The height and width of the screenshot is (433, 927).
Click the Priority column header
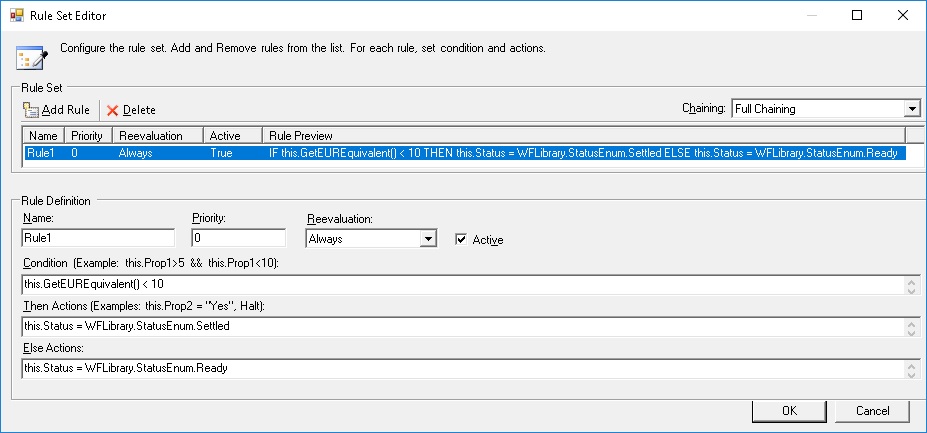pyautogui.click(x=87, y=136)
